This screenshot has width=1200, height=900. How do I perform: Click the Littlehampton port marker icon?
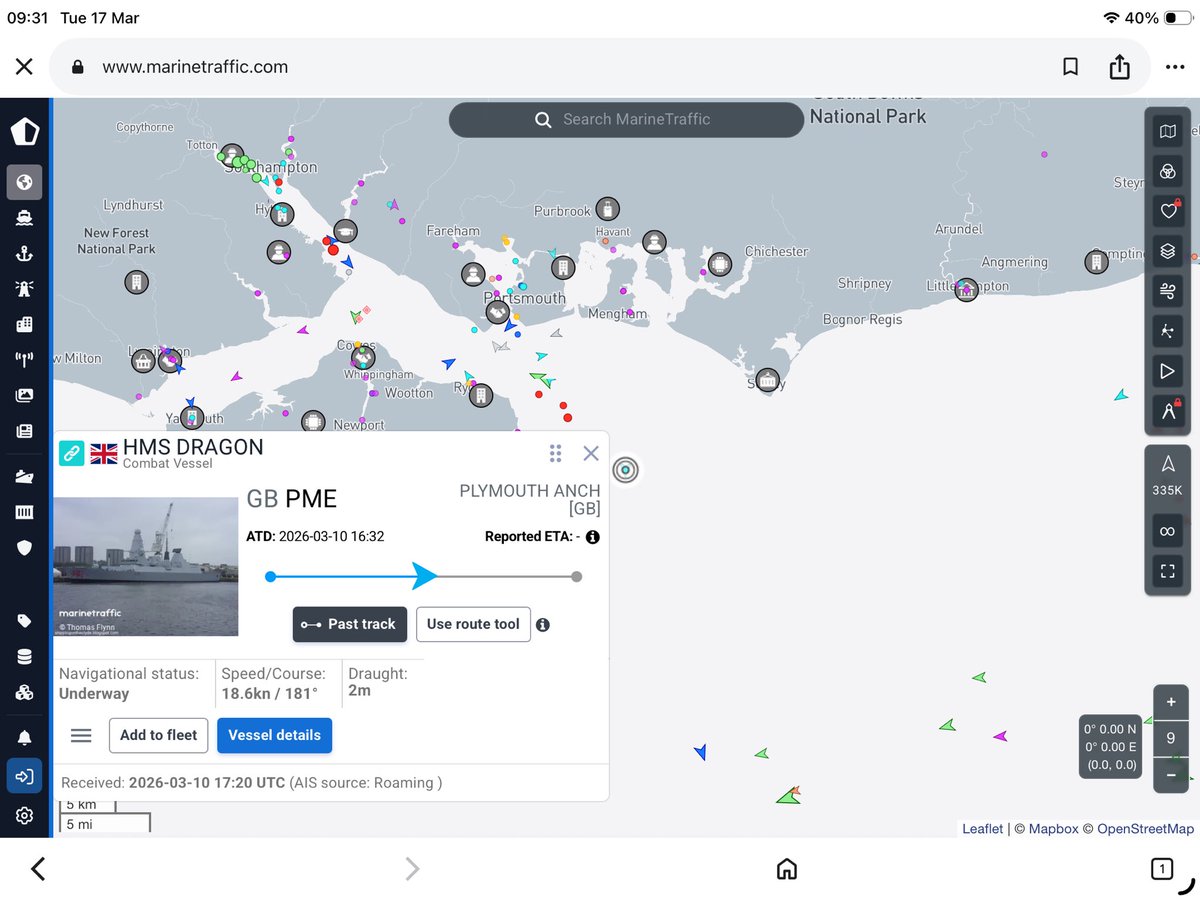[966, 290]
